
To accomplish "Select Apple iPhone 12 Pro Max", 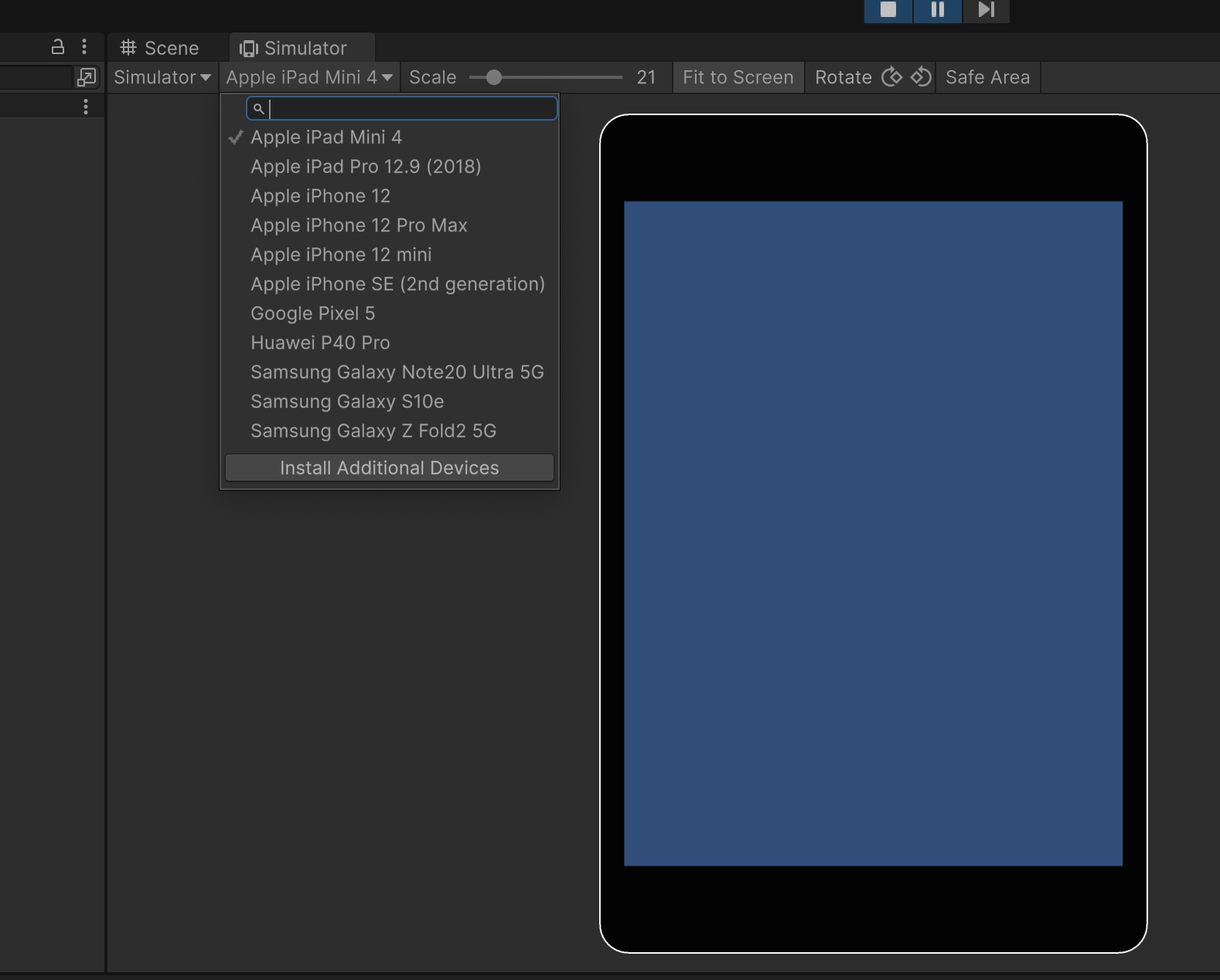I will (390, 226).
